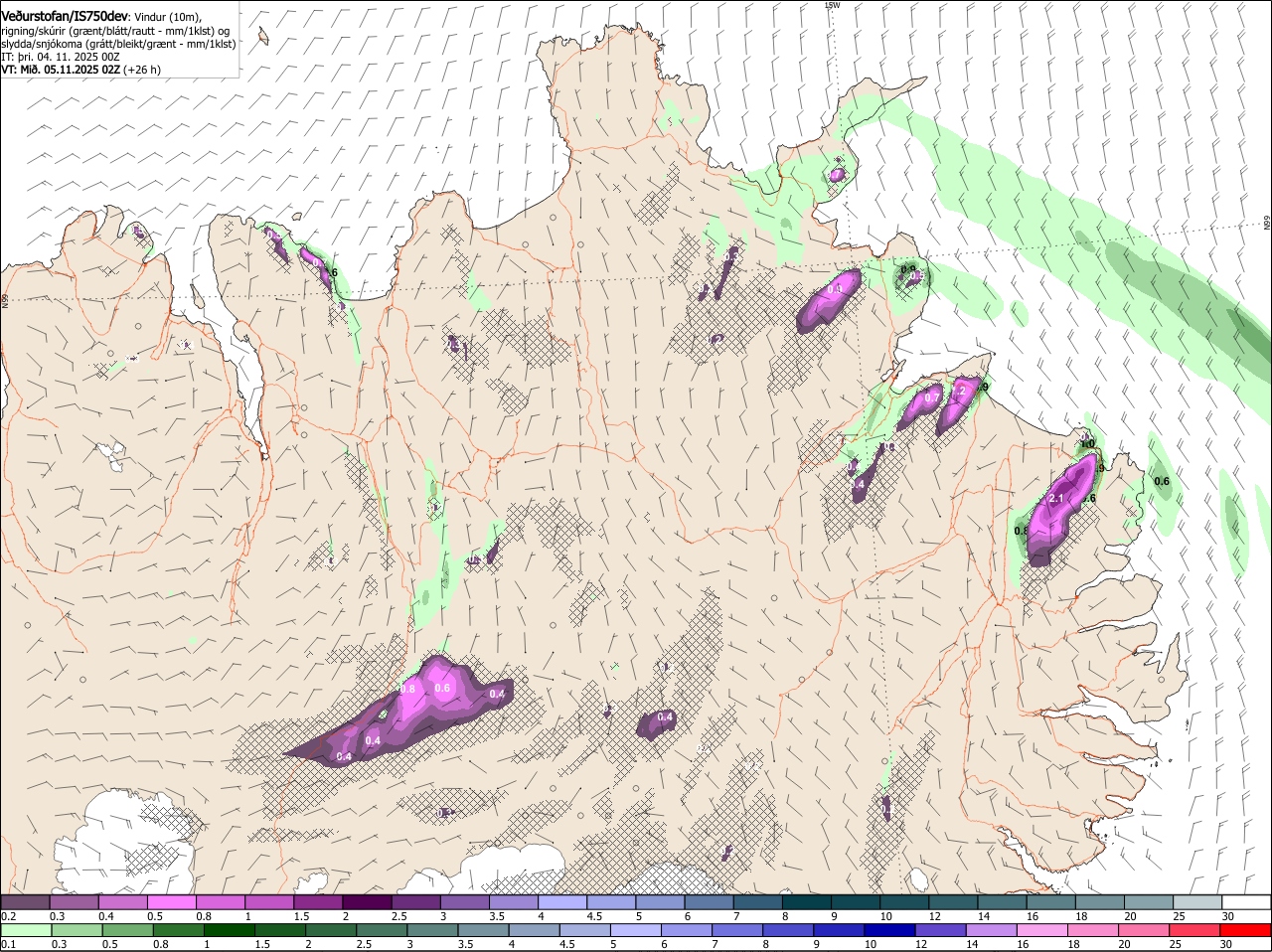Click the pink 18–20 swatch on the lower scale
The image size is (1272, 952).
(x=1094, y=930)
